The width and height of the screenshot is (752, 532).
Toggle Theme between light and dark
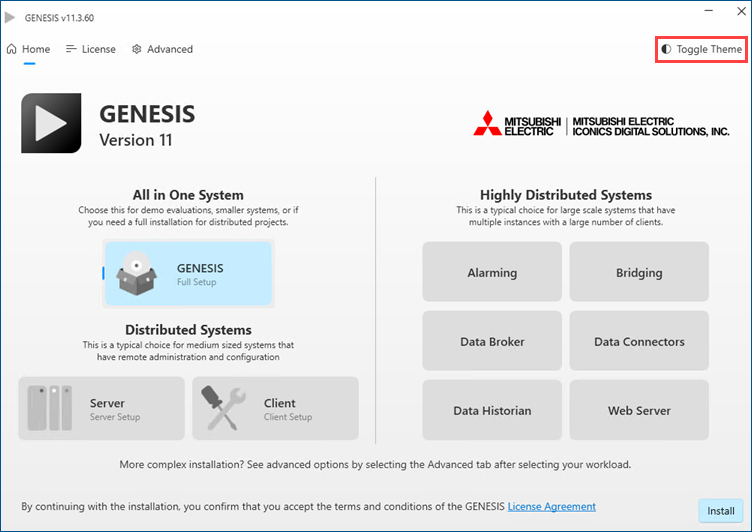pos(701,49)
